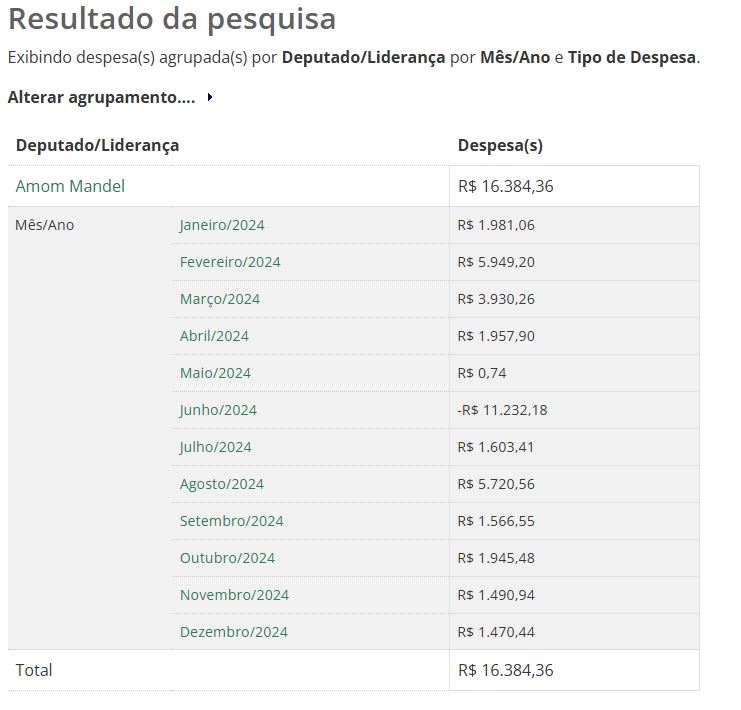Open the Janeiro/2024 expenses link
Viewport: 741px width, 710px height.
pos(222,225)
